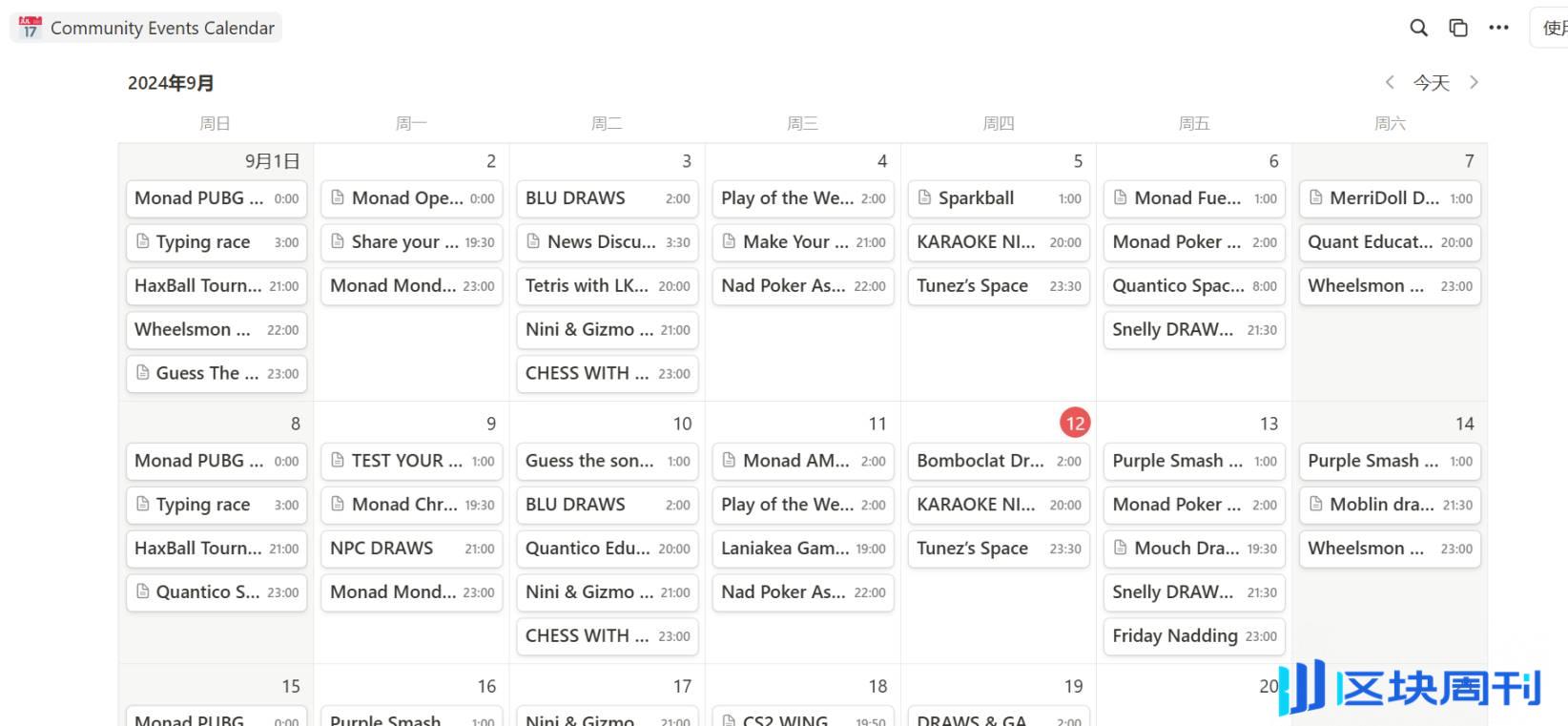Click the 2024年9月 month heading
Viewport: 1568px width, 726px height.
click(x=171, y=83)
